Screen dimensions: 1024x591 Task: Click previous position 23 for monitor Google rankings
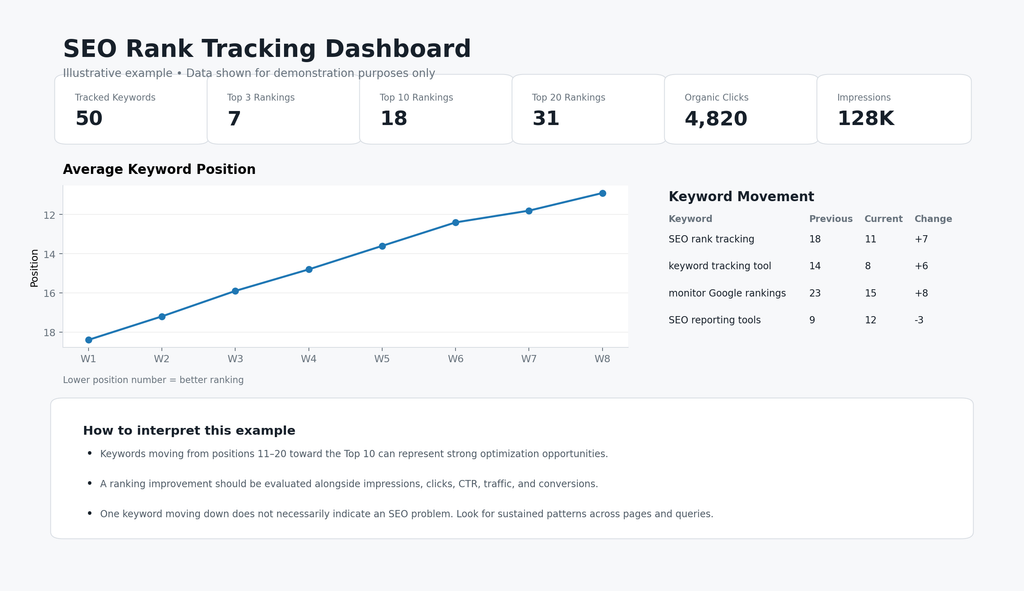pyautogui.click(x=815, y=293)
